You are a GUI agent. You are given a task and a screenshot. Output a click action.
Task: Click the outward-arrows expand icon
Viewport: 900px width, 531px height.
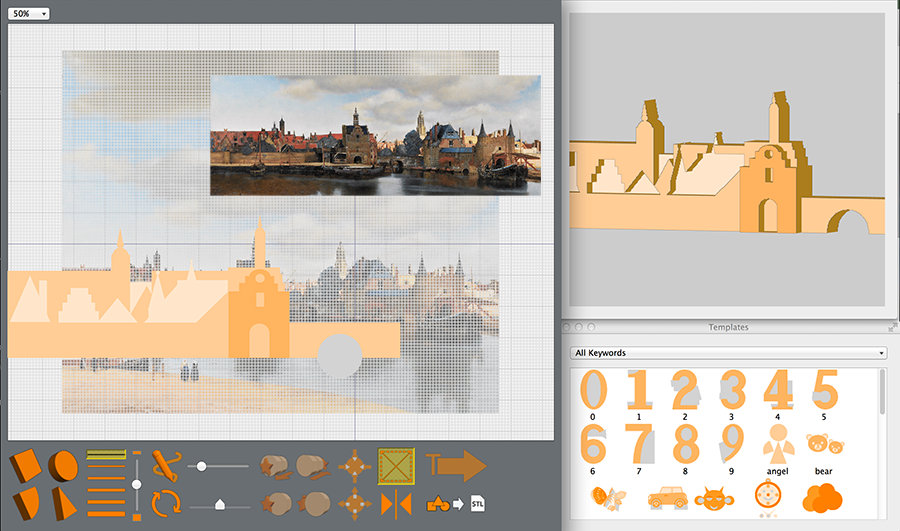click(355, 503)
